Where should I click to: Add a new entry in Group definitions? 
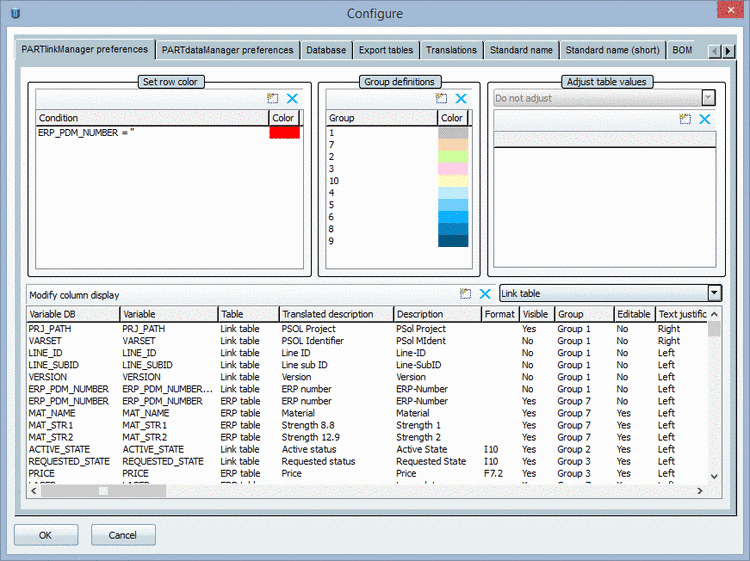[x=441, y=98]
